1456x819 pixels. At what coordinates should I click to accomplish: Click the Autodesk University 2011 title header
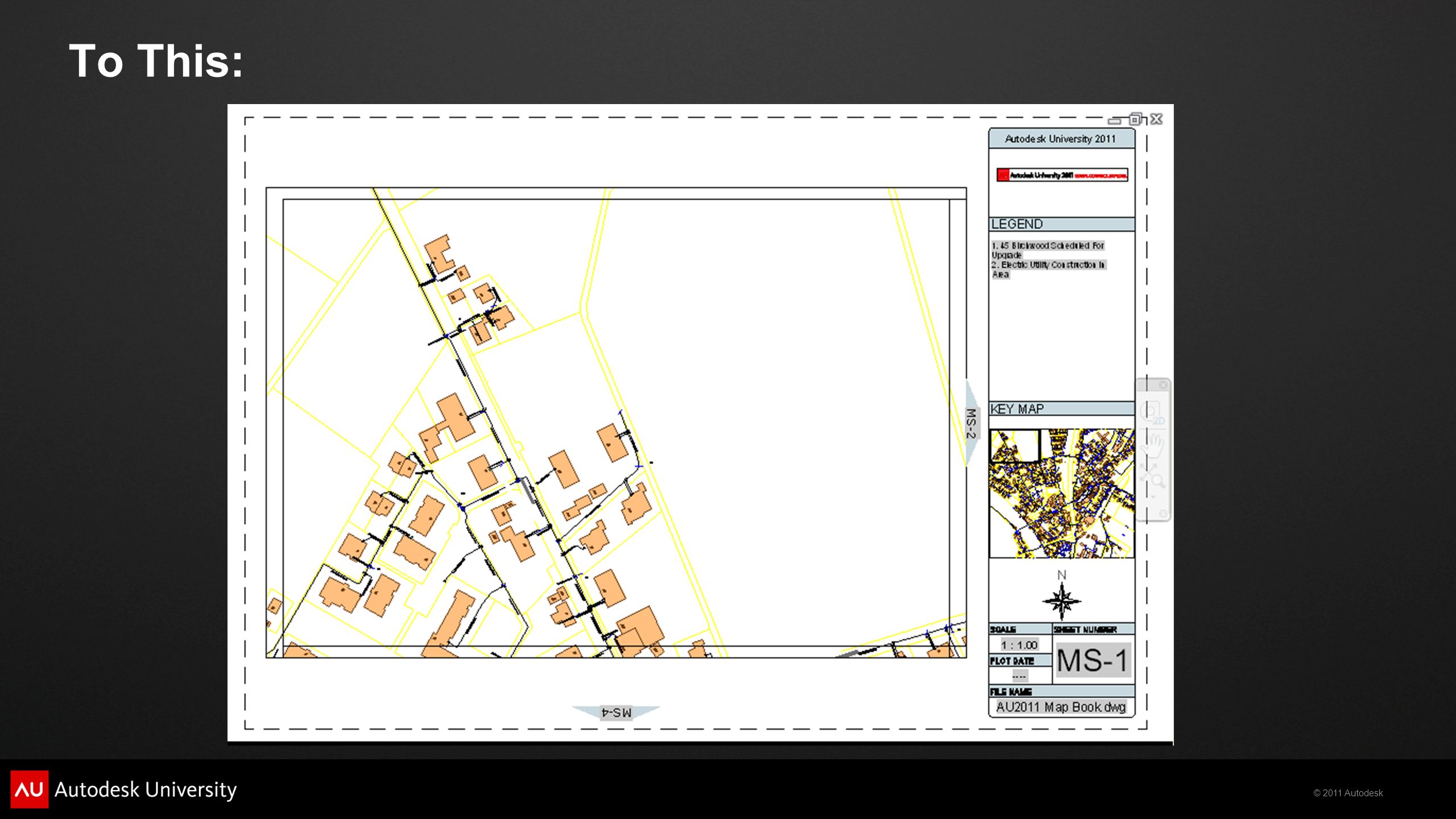tap(1061, 139)
